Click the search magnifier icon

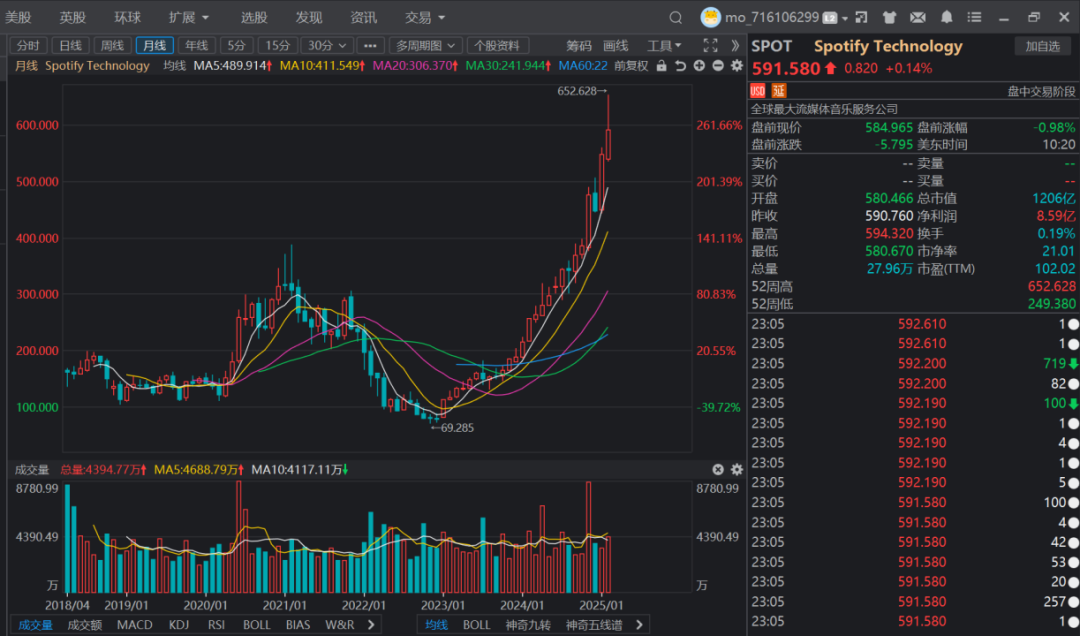click(x=676, y=18)
